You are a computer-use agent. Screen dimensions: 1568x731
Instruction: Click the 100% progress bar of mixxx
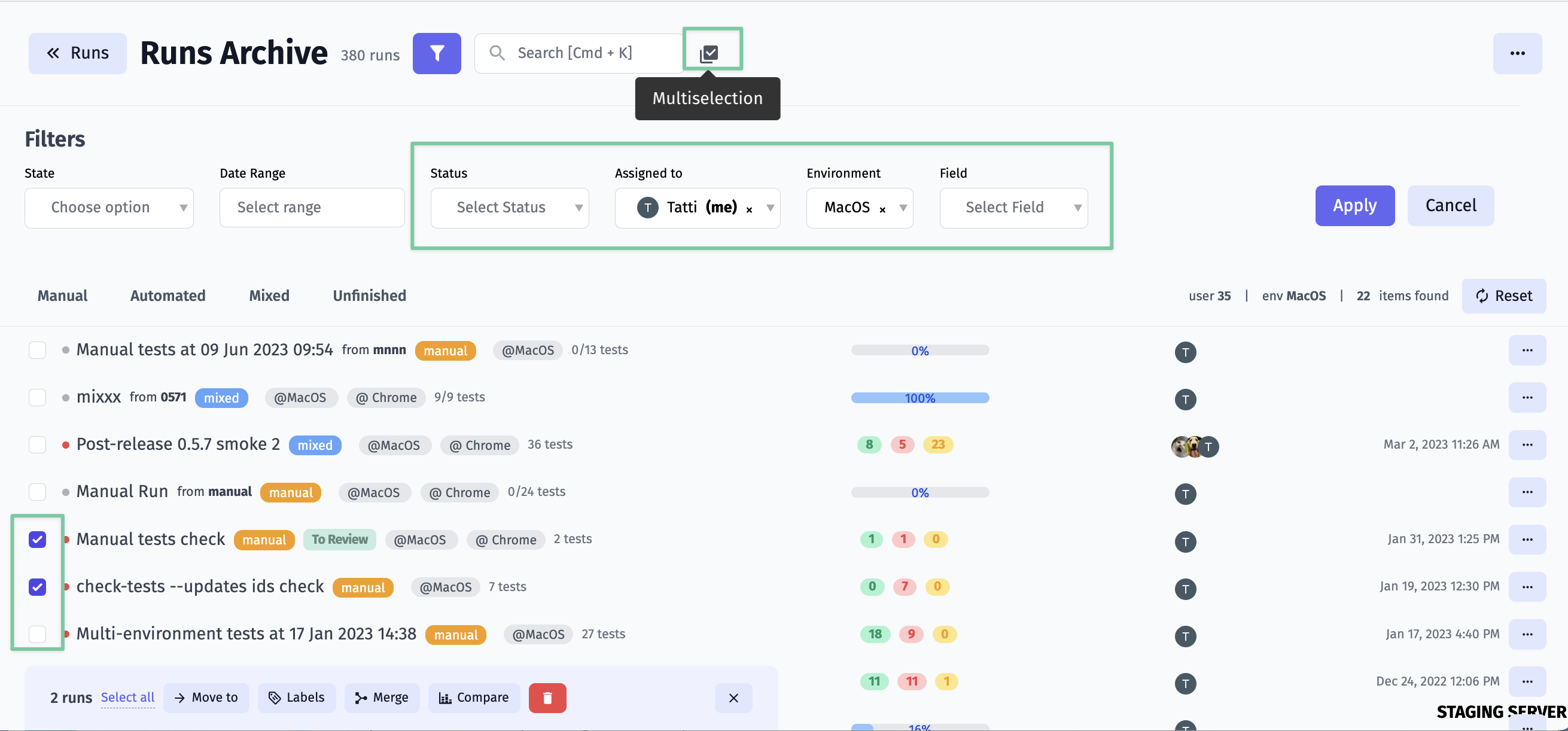click(x=920, y=398)
